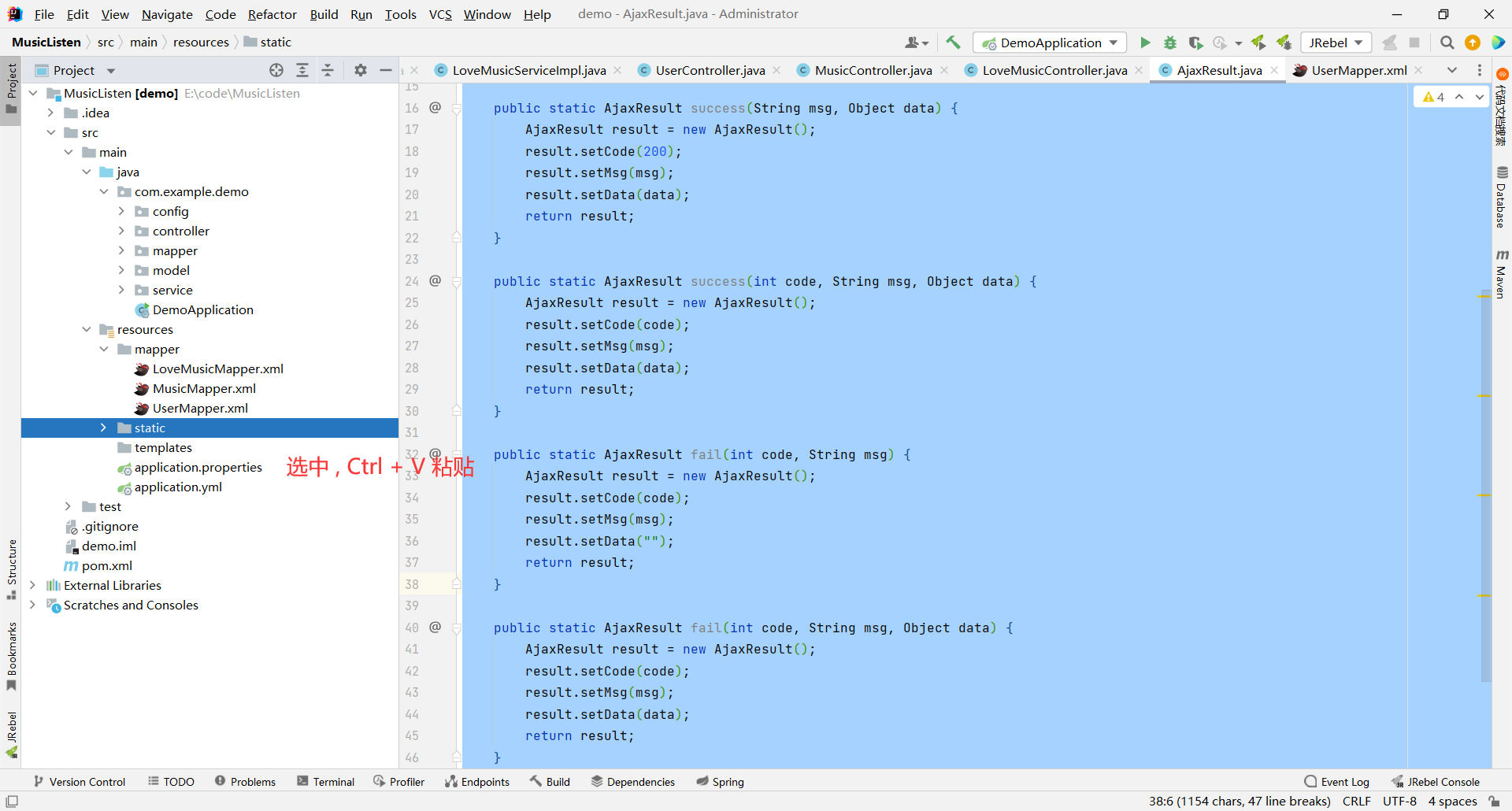Start debugging with the green bug icon
1512x811 pixels.
click(x=1170, y=43)
